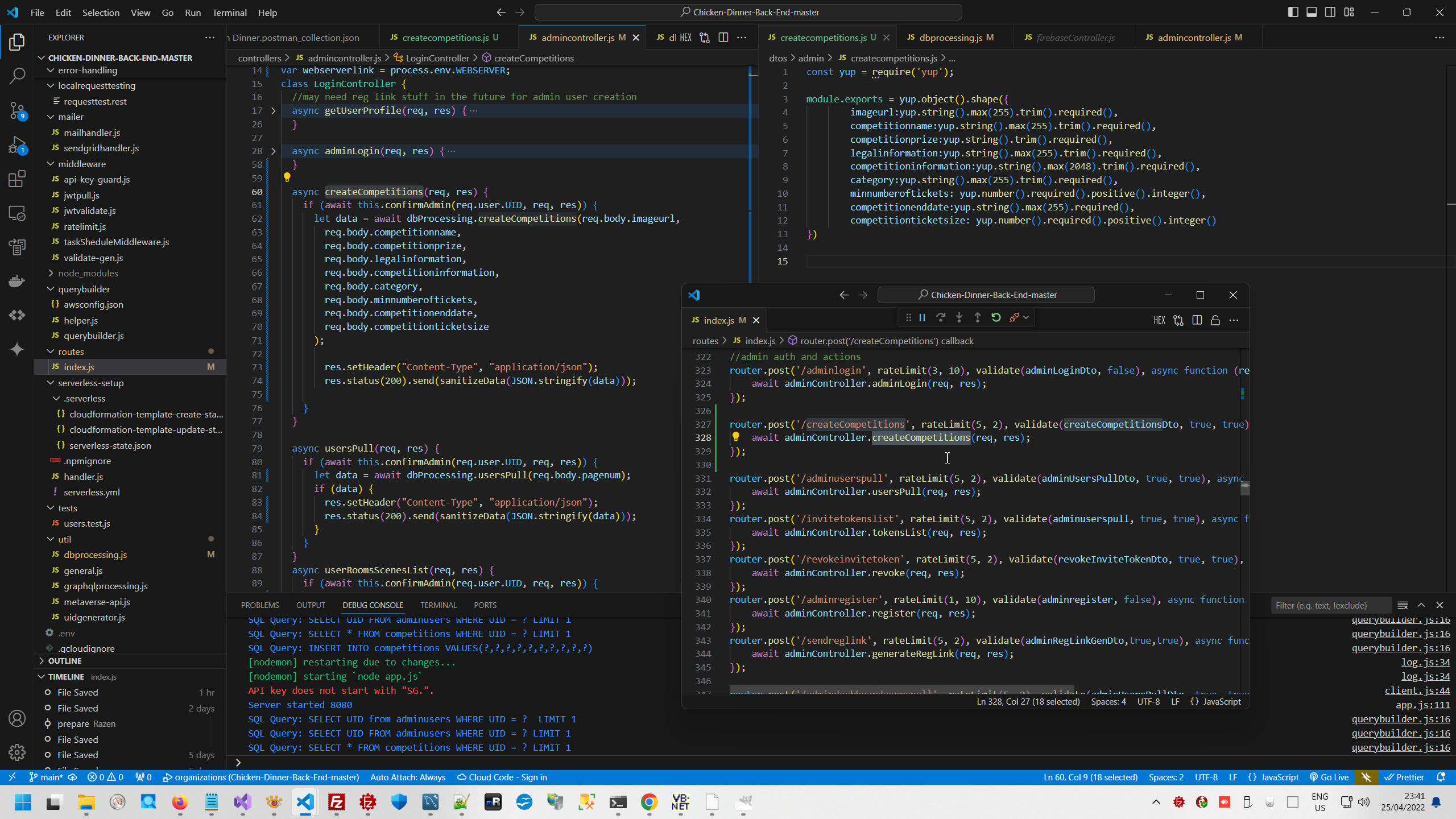Click Go Live in status bar
Image resolution: width=1456 pixels, height=819 pixels.
pyautogui.click(x=1329, y=777)
